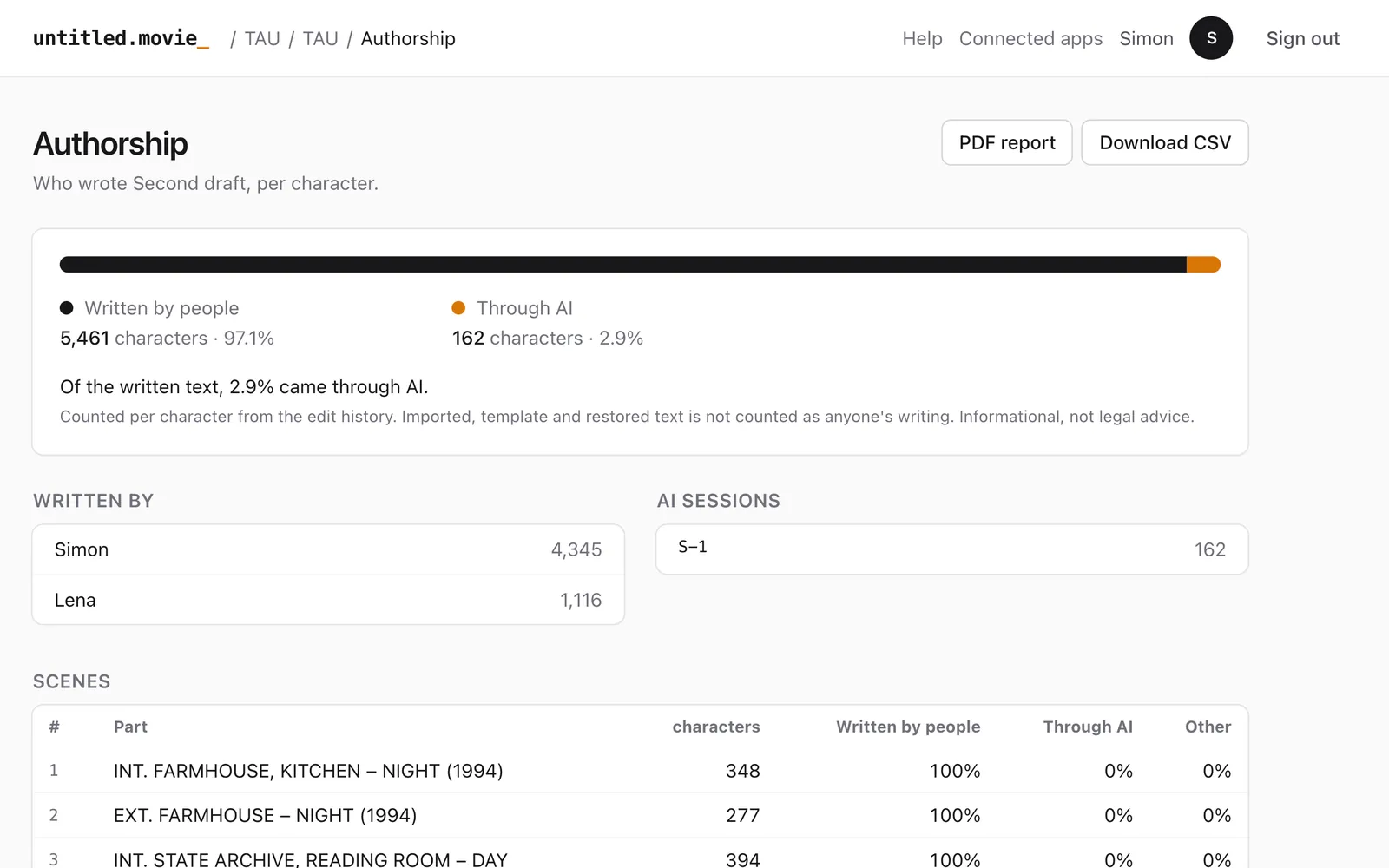The height and width of the screenshot is (868, 1389).
Task: Select the Authorship breadcrumb
Action: point(408,38)
